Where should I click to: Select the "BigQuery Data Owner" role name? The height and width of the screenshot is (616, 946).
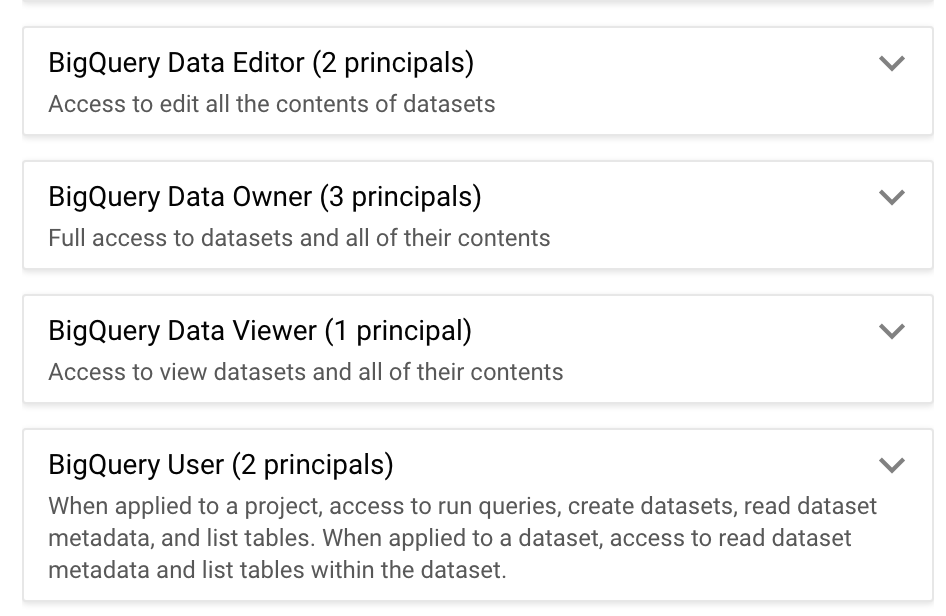pyautogui.click(x=180, y=197)
